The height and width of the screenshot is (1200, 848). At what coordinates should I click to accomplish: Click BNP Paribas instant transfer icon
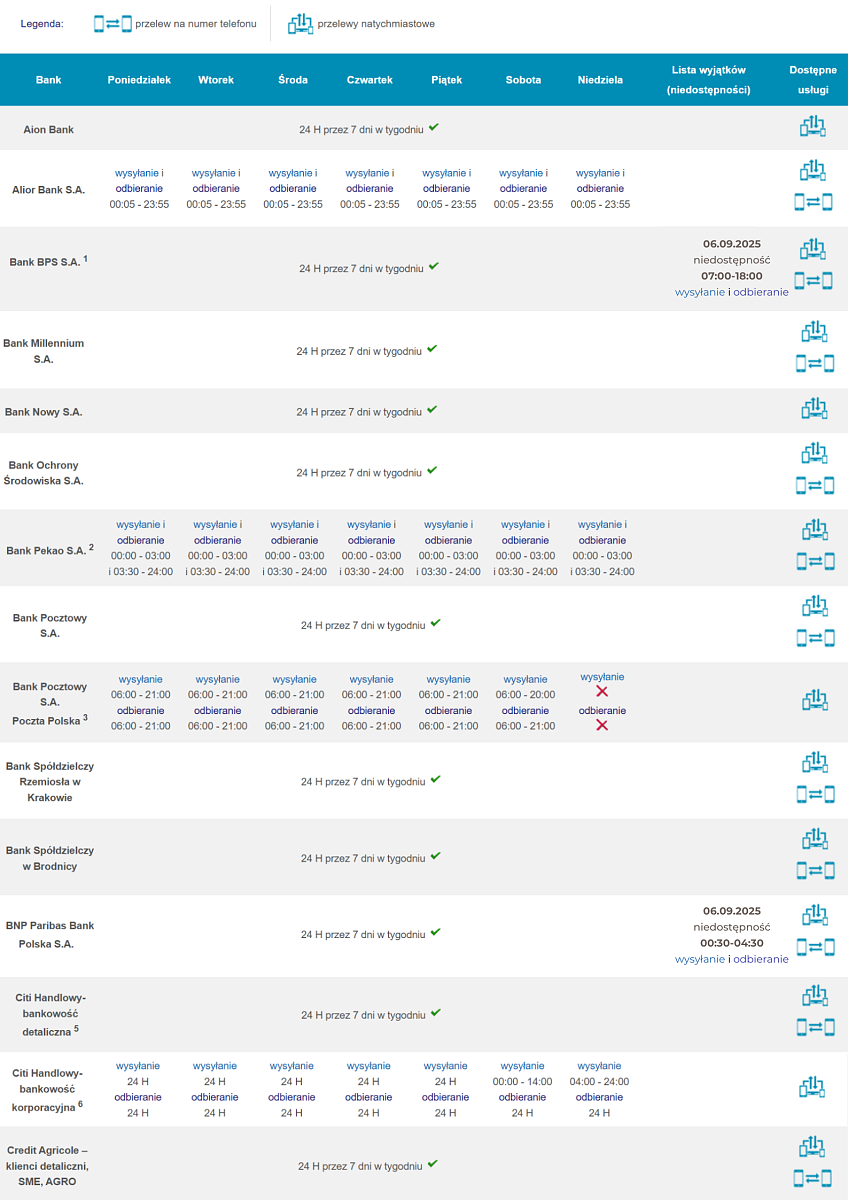[x=814, y=916]
